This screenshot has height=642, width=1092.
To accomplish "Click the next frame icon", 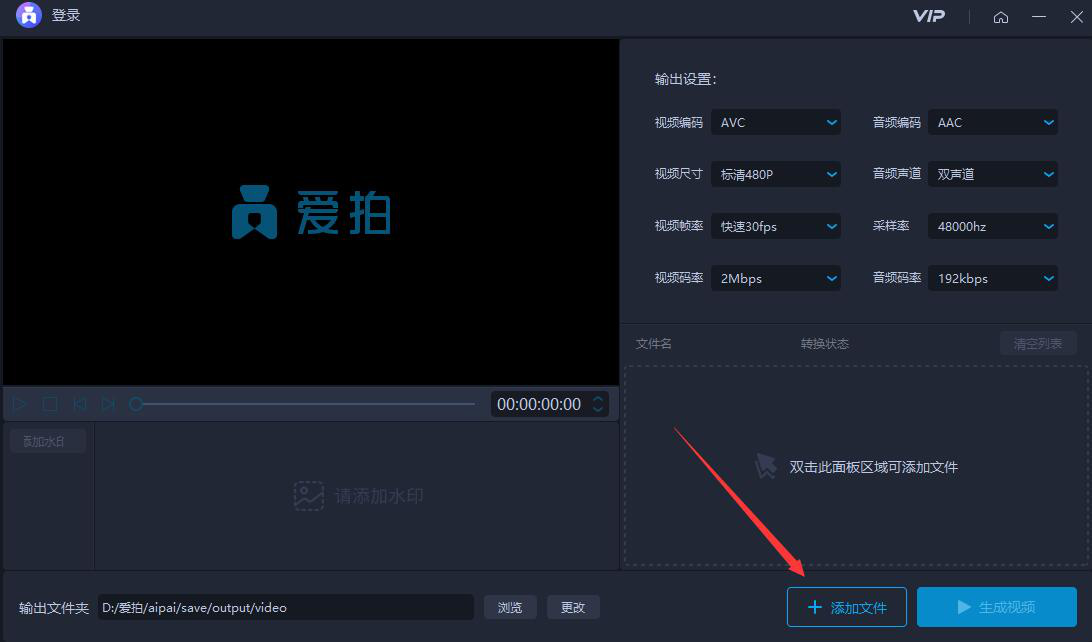I will coord(108,404).
